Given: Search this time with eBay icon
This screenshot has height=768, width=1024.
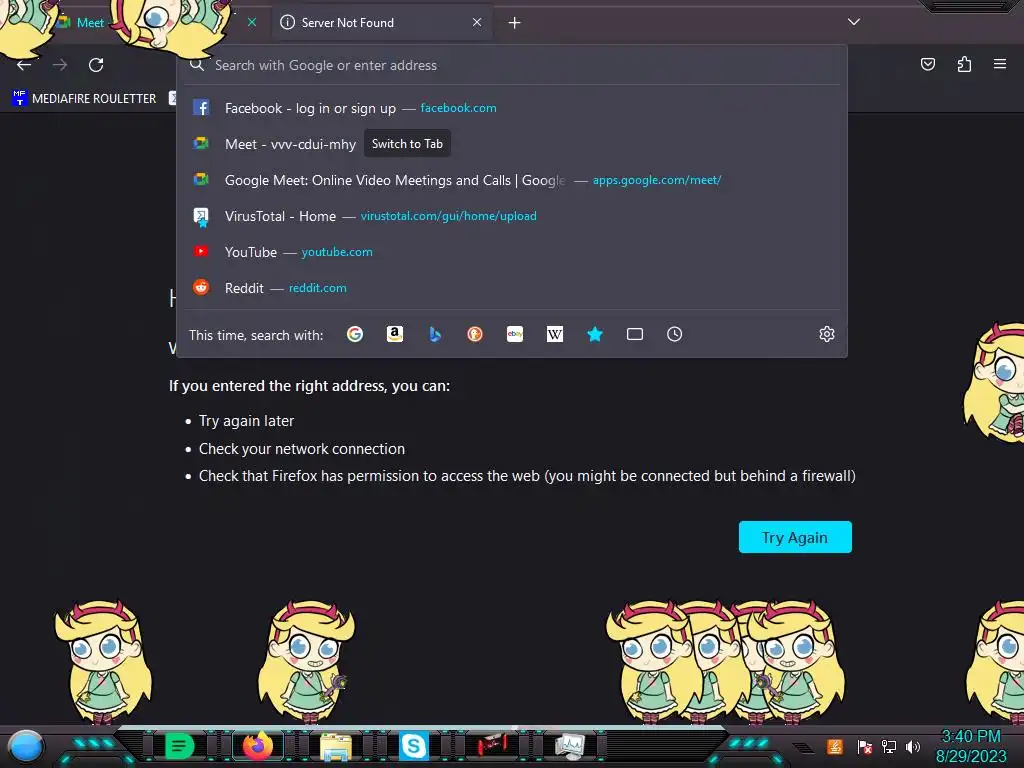Looking at the screenshot, I should (515, 334).
